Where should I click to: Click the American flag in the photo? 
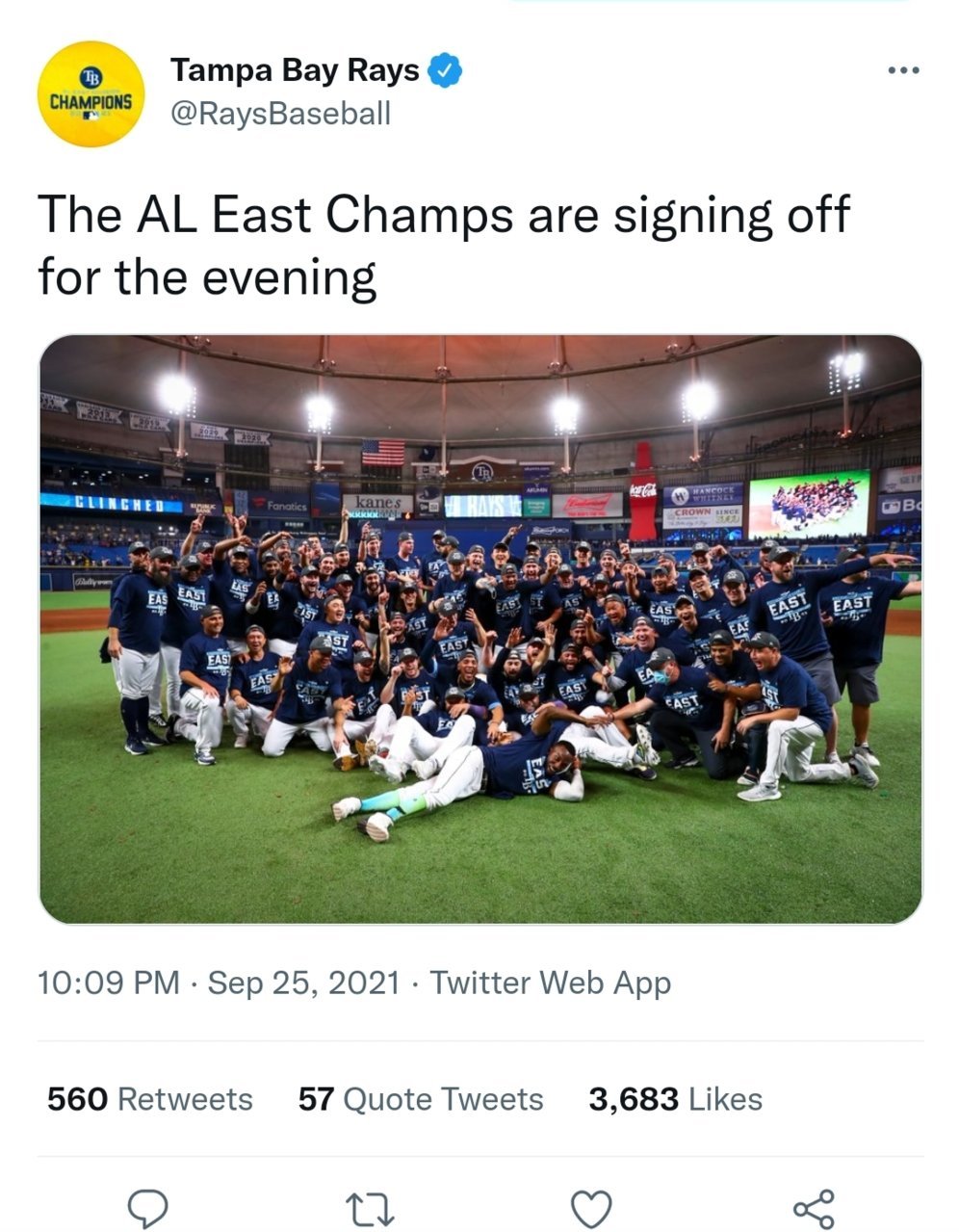383,453
